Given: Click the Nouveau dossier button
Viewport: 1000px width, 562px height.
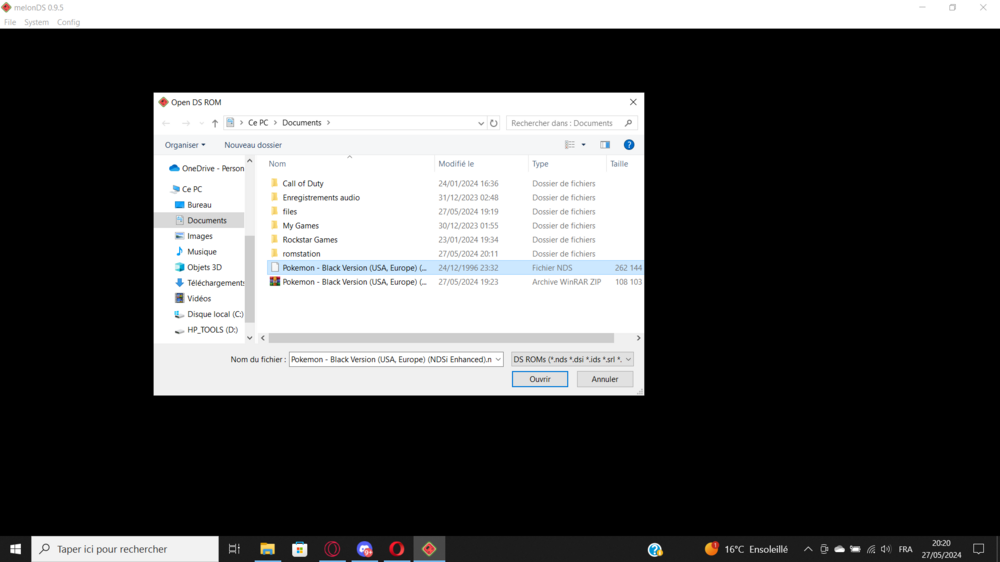Looking at the screenshot, I should click(x=253, y=145).
